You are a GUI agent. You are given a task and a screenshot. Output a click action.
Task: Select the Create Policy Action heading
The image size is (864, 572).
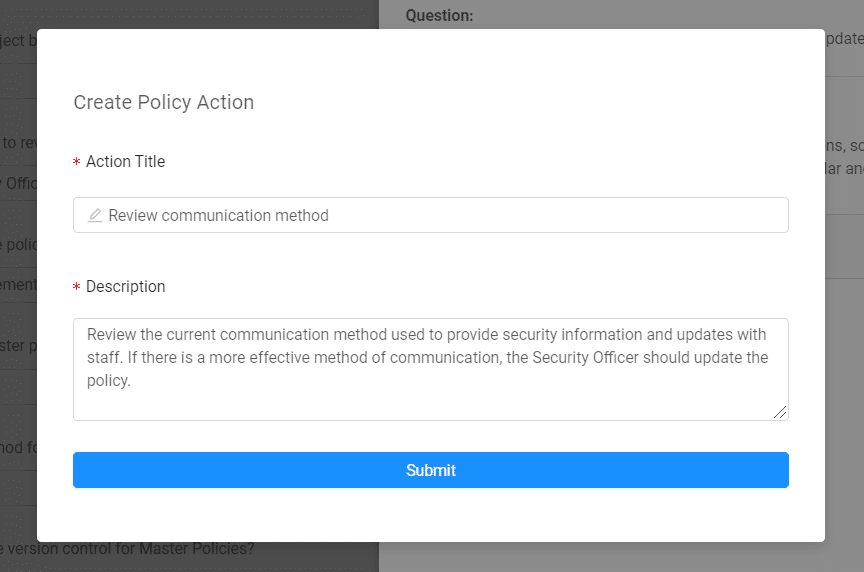[164, 102]
